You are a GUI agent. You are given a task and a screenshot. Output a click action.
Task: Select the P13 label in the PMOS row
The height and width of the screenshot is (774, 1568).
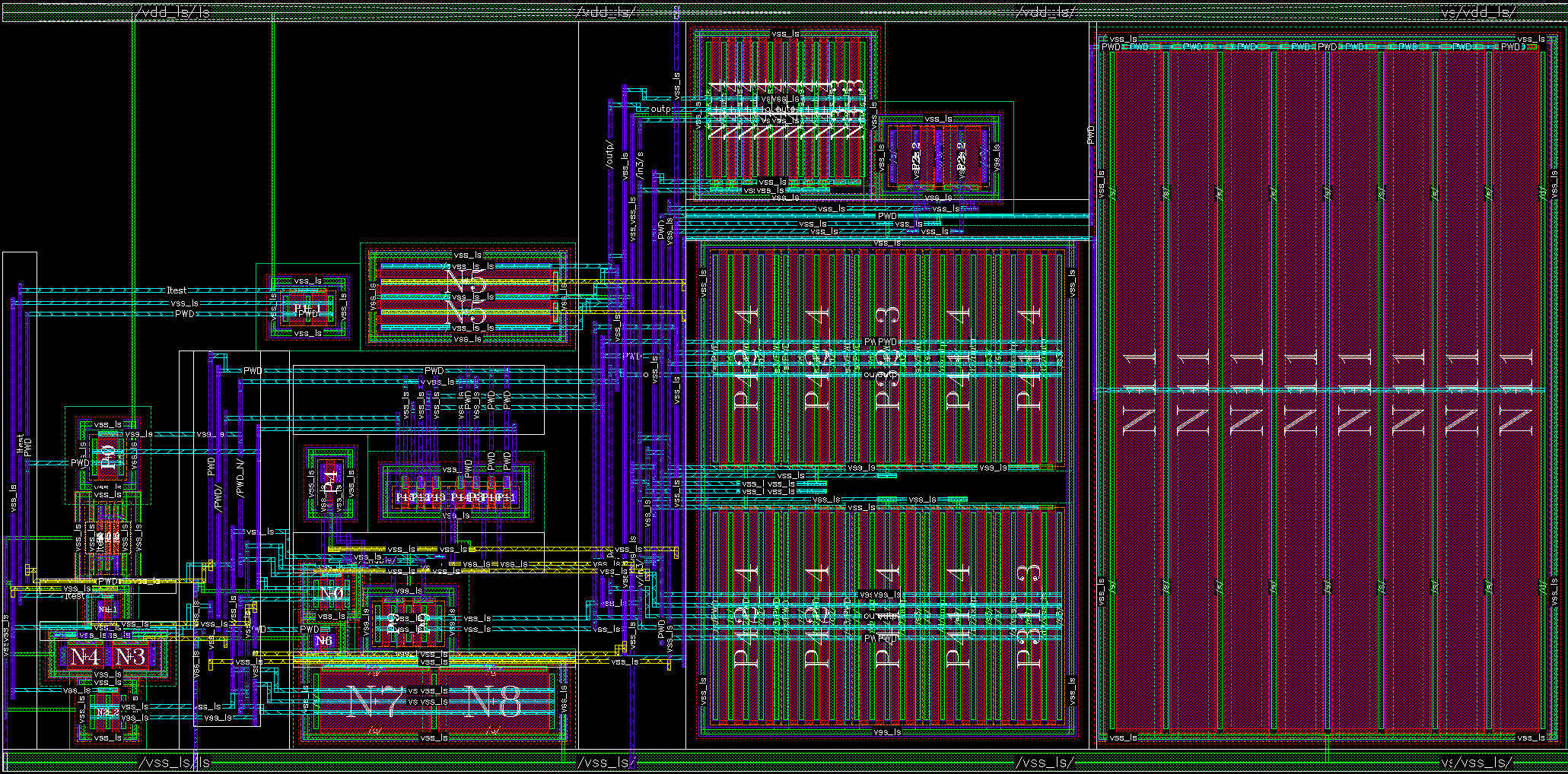[x=435, y=497]
